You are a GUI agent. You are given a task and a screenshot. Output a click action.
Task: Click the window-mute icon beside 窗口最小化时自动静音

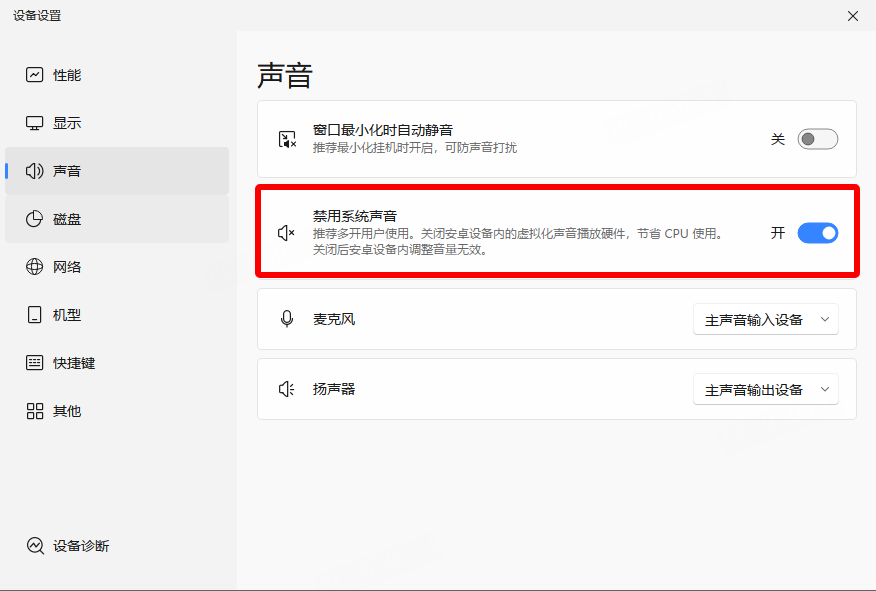[x=287, y=139]
